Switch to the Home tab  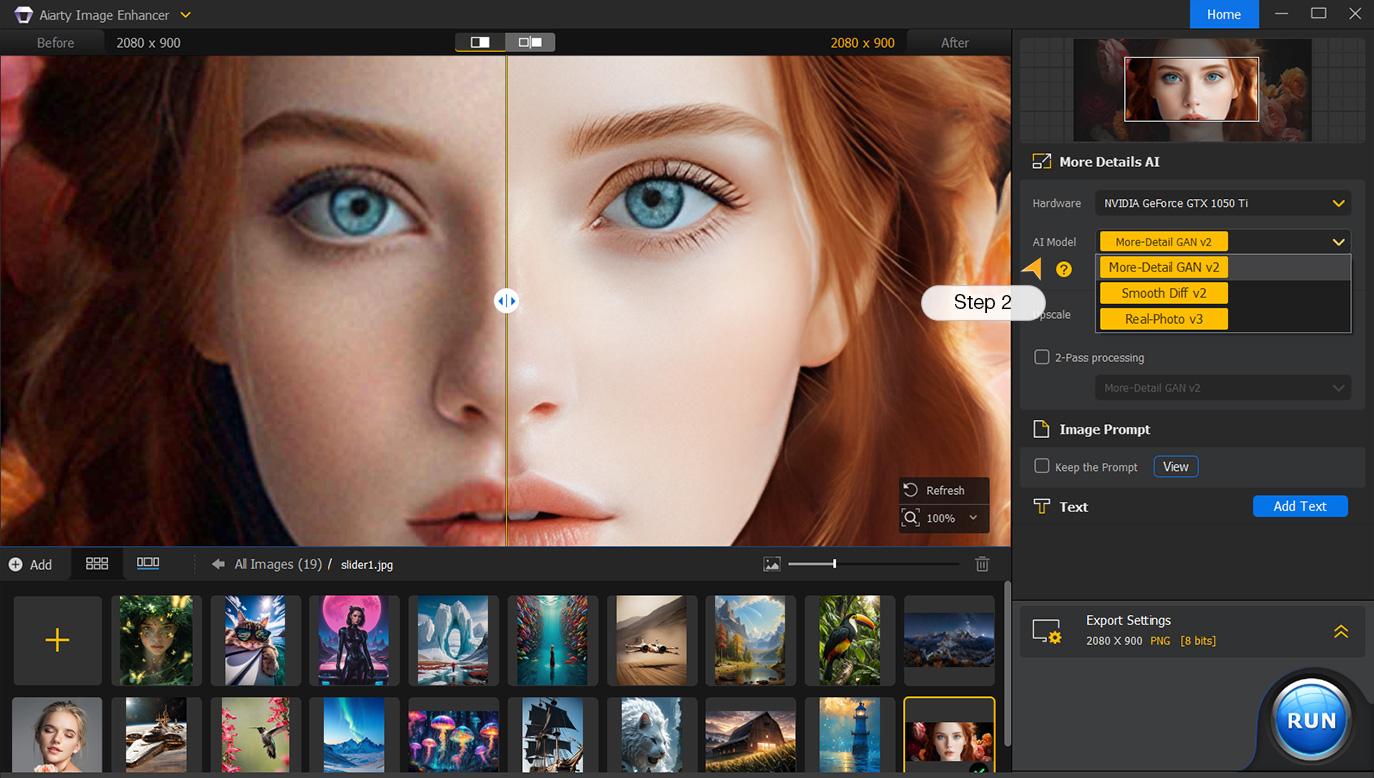1224,14
